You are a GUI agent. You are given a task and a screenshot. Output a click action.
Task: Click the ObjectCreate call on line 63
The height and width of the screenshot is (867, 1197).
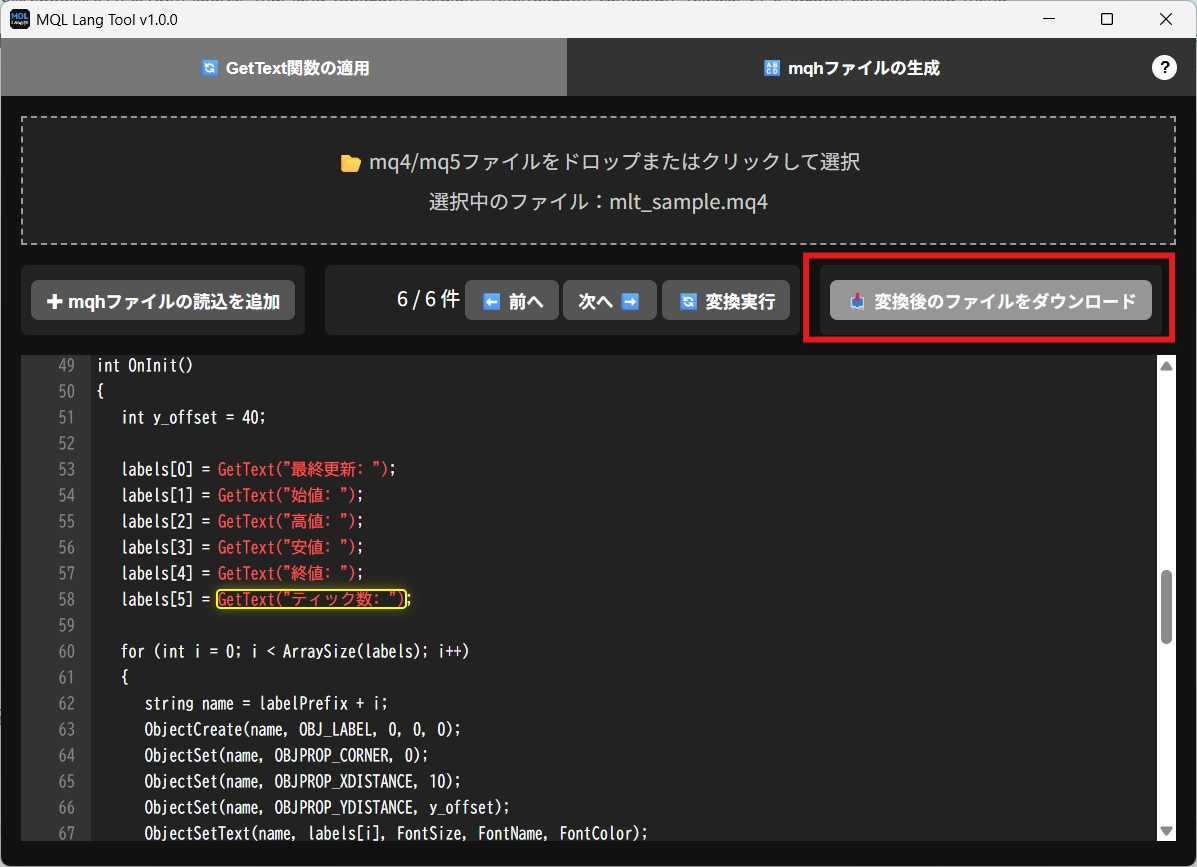(x=302, y=729)
